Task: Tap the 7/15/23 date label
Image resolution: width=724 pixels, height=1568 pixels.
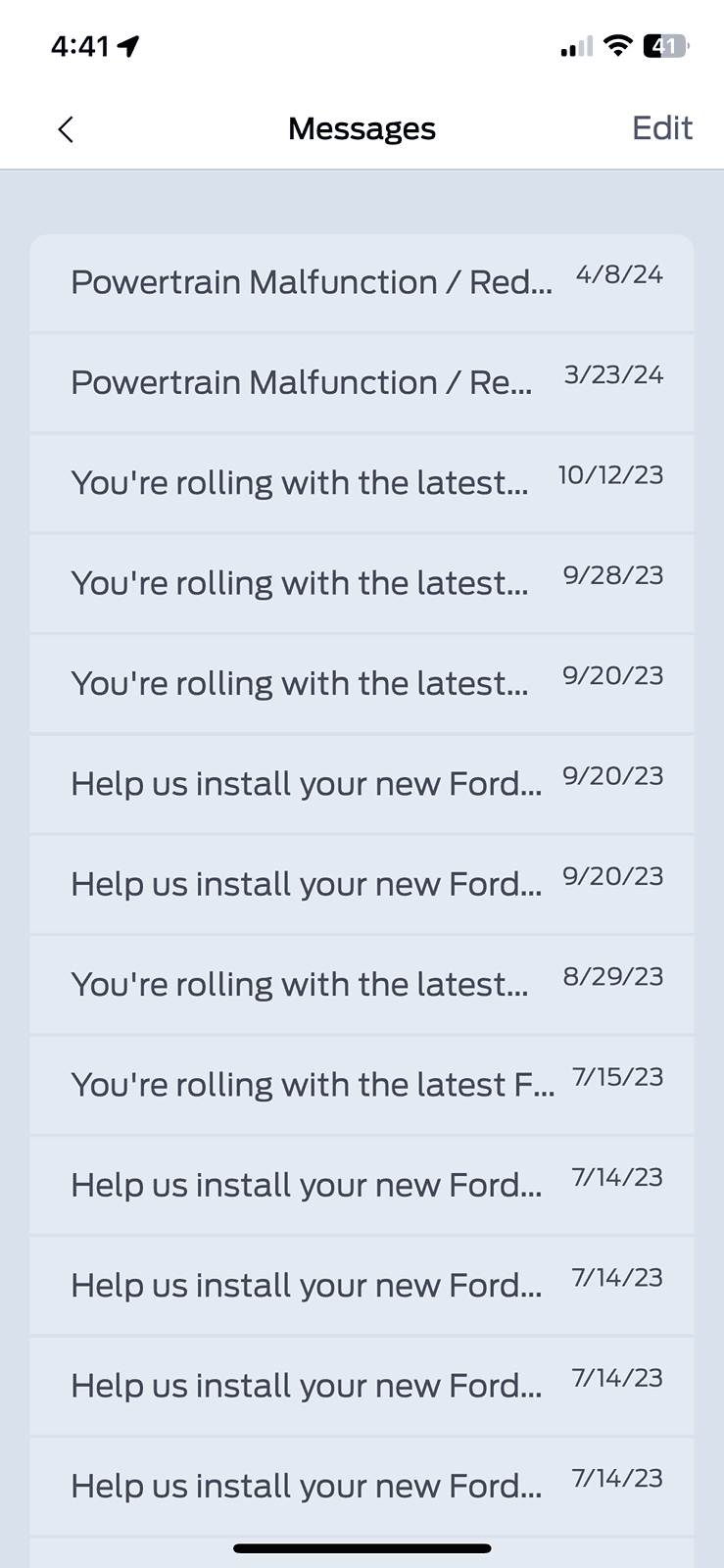Action: (x=617, y=1077)
